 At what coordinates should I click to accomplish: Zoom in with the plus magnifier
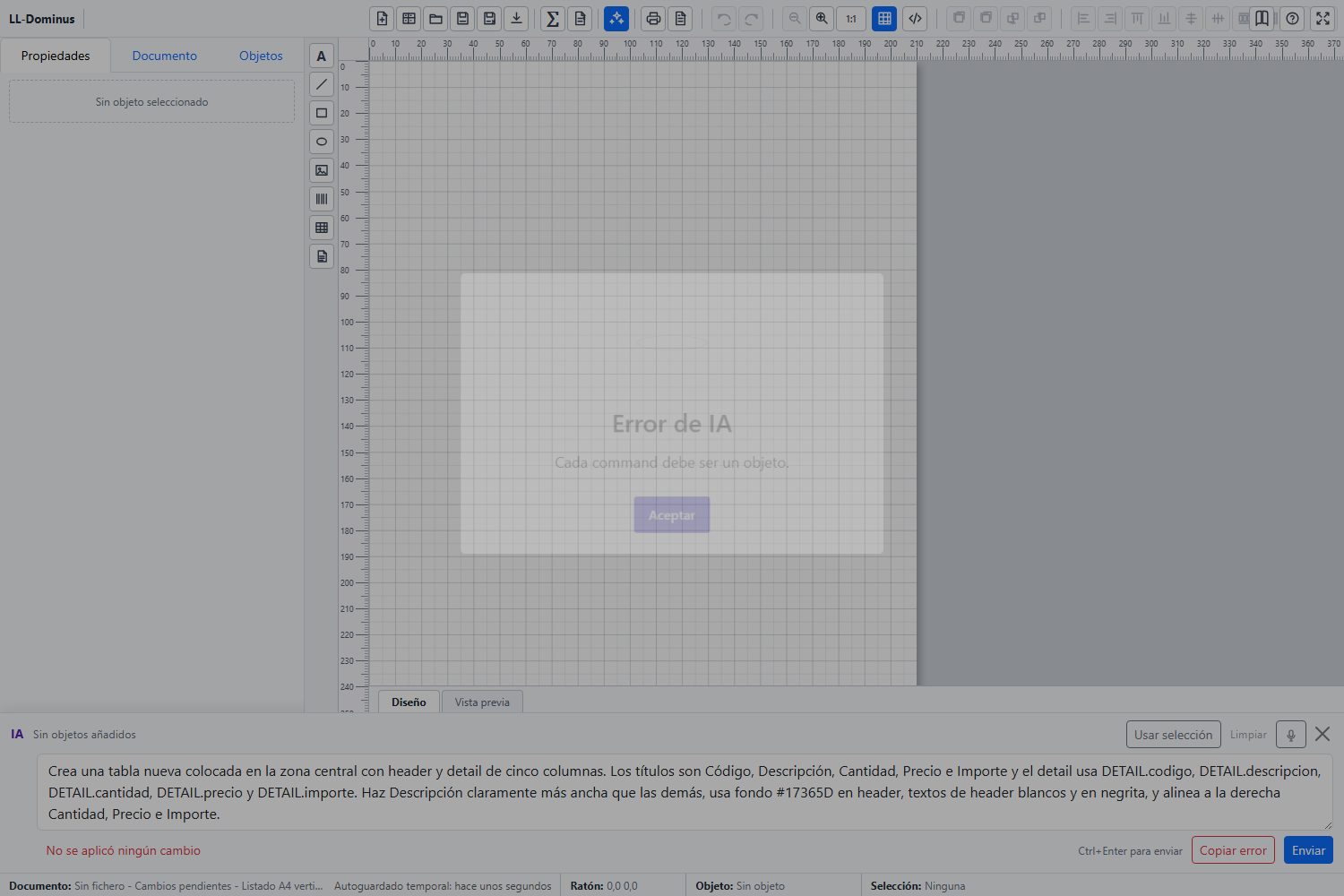pos(822,19)
